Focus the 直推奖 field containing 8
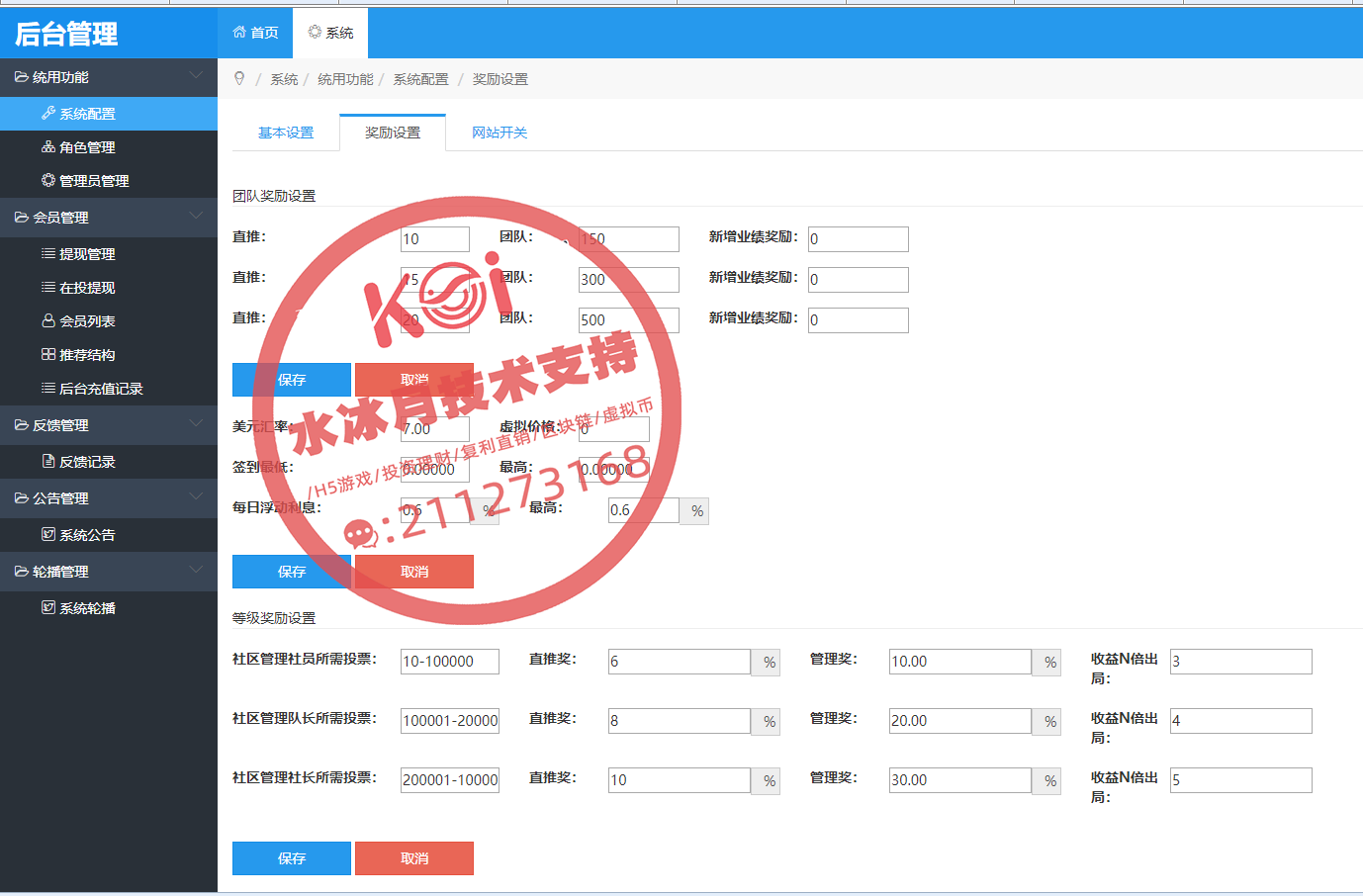Image resolution: width=1363 pixels, height=896 pixels. [680, 721]
